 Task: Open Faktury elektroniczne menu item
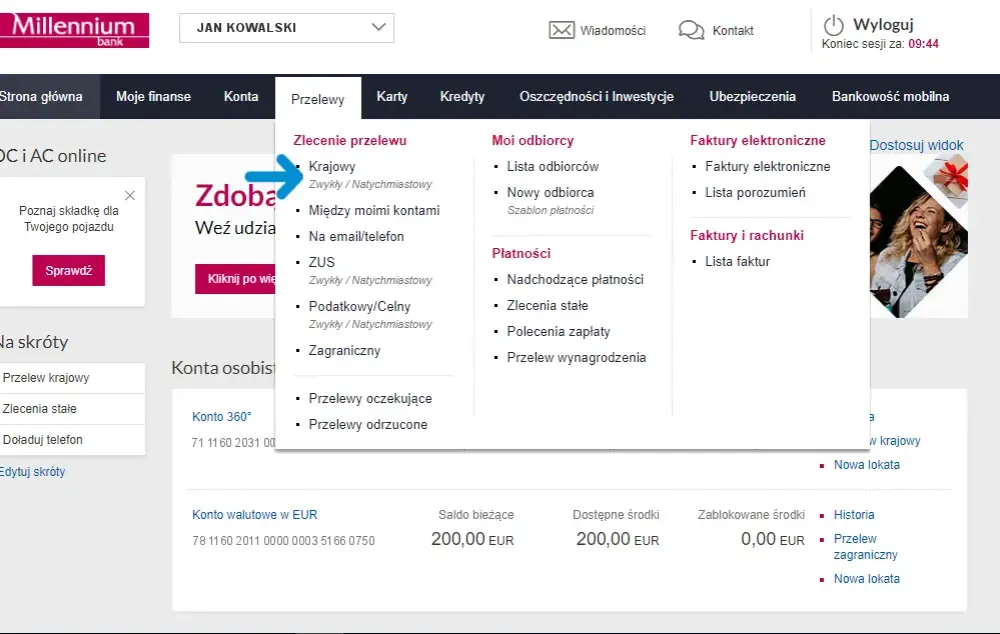[768, 166]
